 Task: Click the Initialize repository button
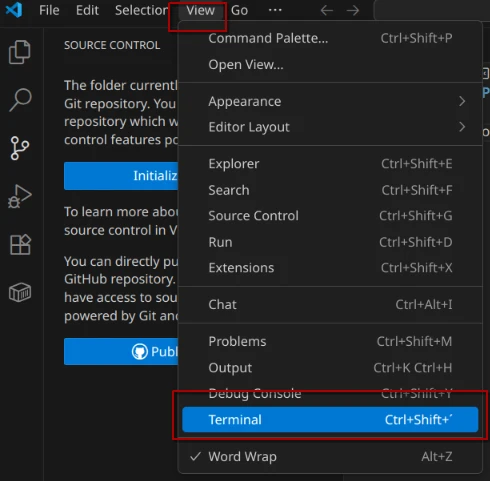121,176
